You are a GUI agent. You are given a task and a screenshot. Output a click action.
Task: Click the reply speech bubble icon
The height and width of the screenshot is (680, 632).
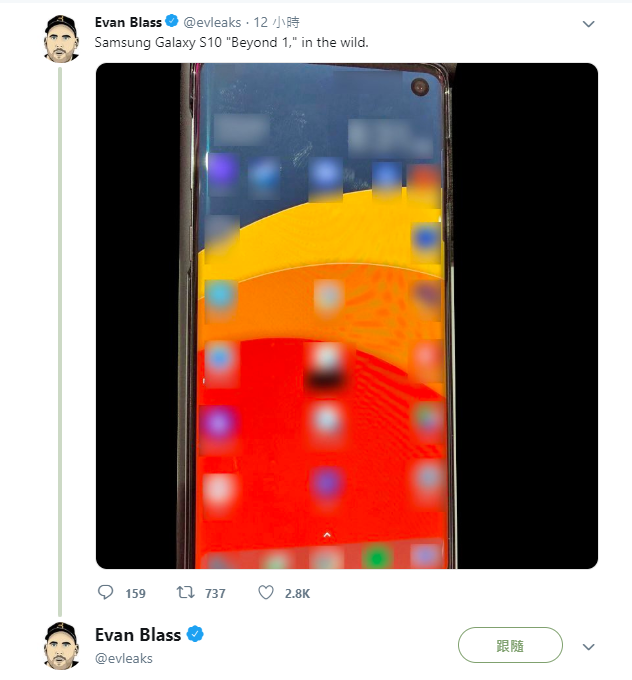pos(106,593)
